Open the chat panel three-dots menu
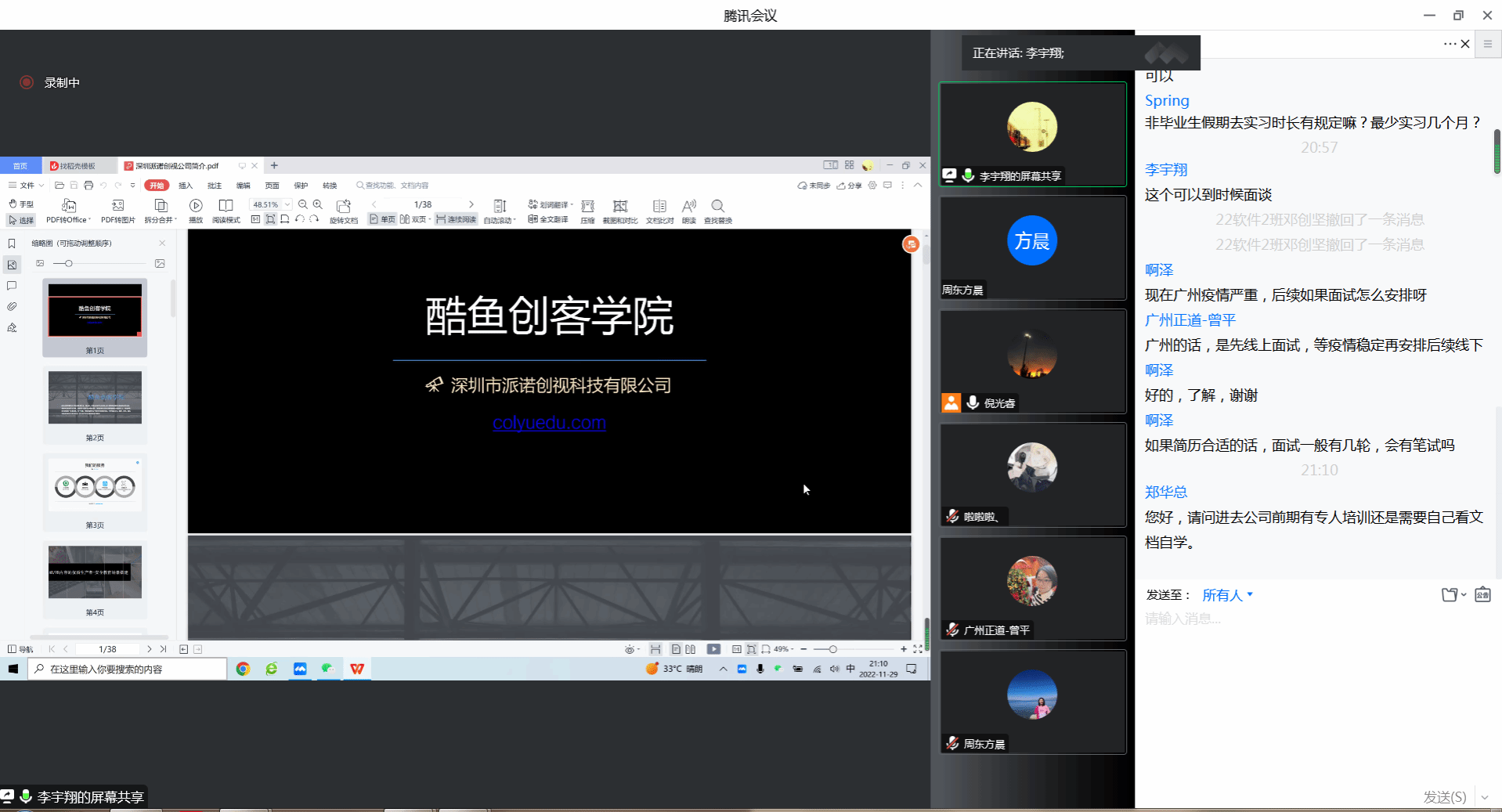The image size is (1502, 812). coord(1450,44)
